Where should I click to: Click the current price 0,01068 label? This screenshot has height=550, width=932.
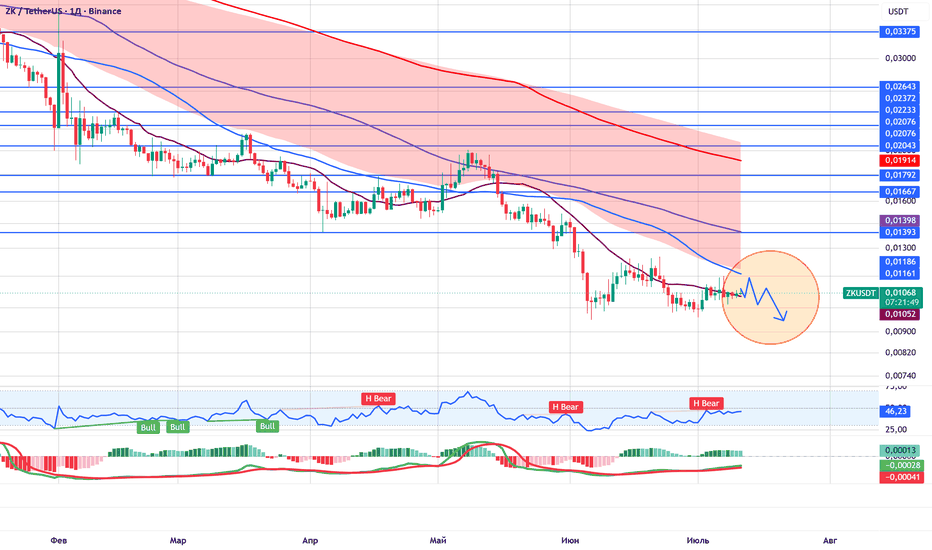tap(900, 293)
